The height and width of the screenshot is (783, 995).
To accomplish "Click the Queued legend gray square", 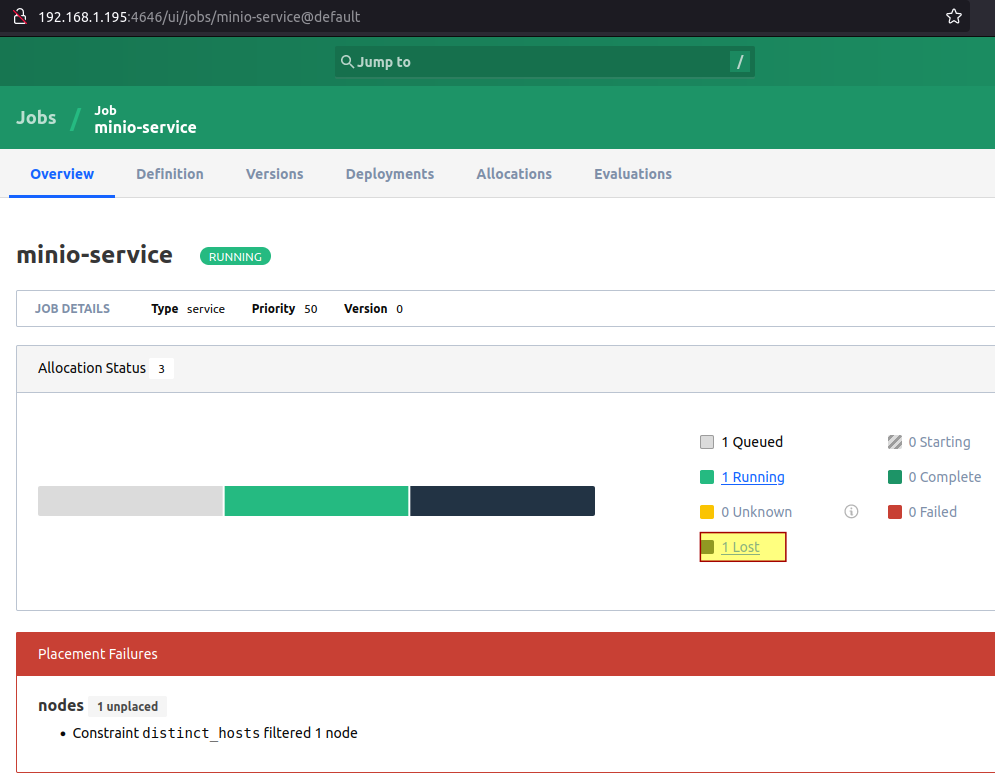I will tap(707, 442).
